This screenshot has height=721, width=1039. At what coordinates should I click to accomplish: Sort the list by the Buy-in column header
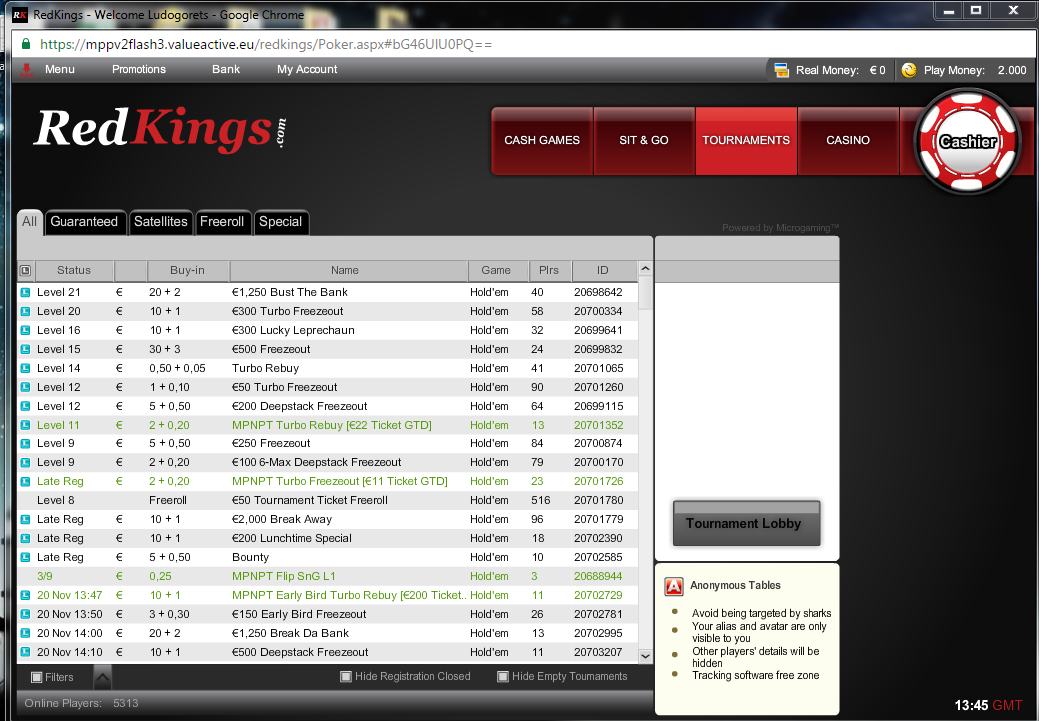click(187, 270)
